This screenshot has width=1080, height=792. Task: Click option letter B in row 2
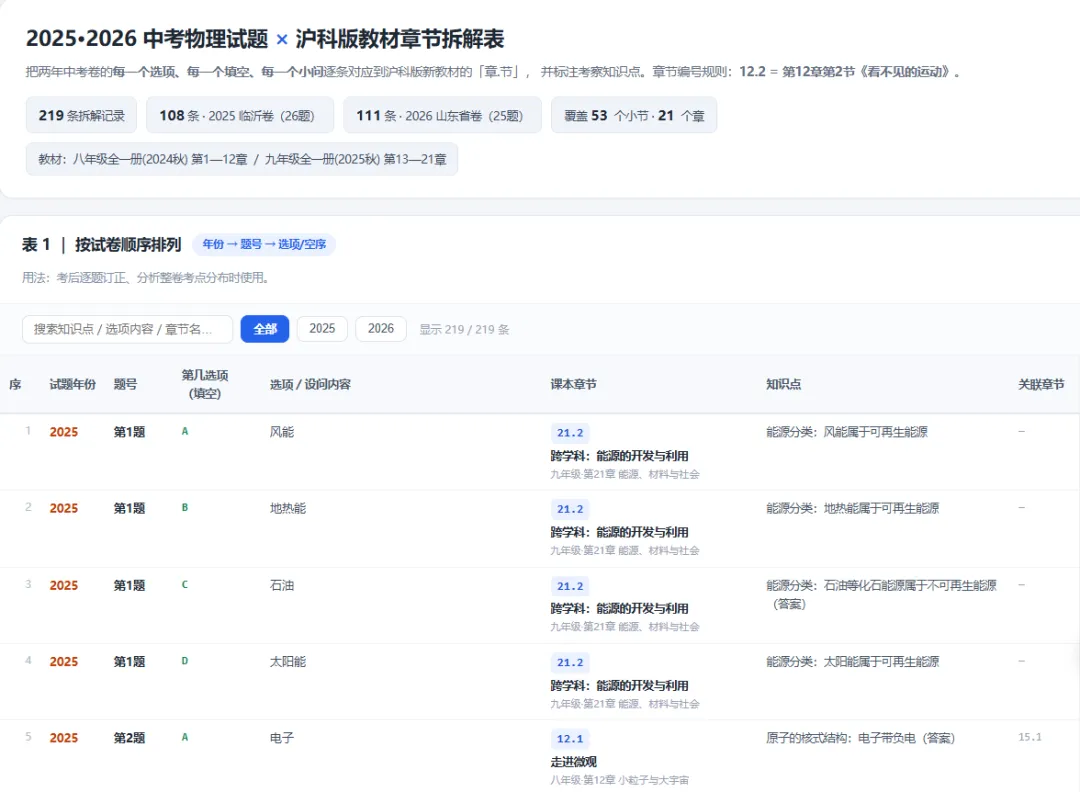185,508
